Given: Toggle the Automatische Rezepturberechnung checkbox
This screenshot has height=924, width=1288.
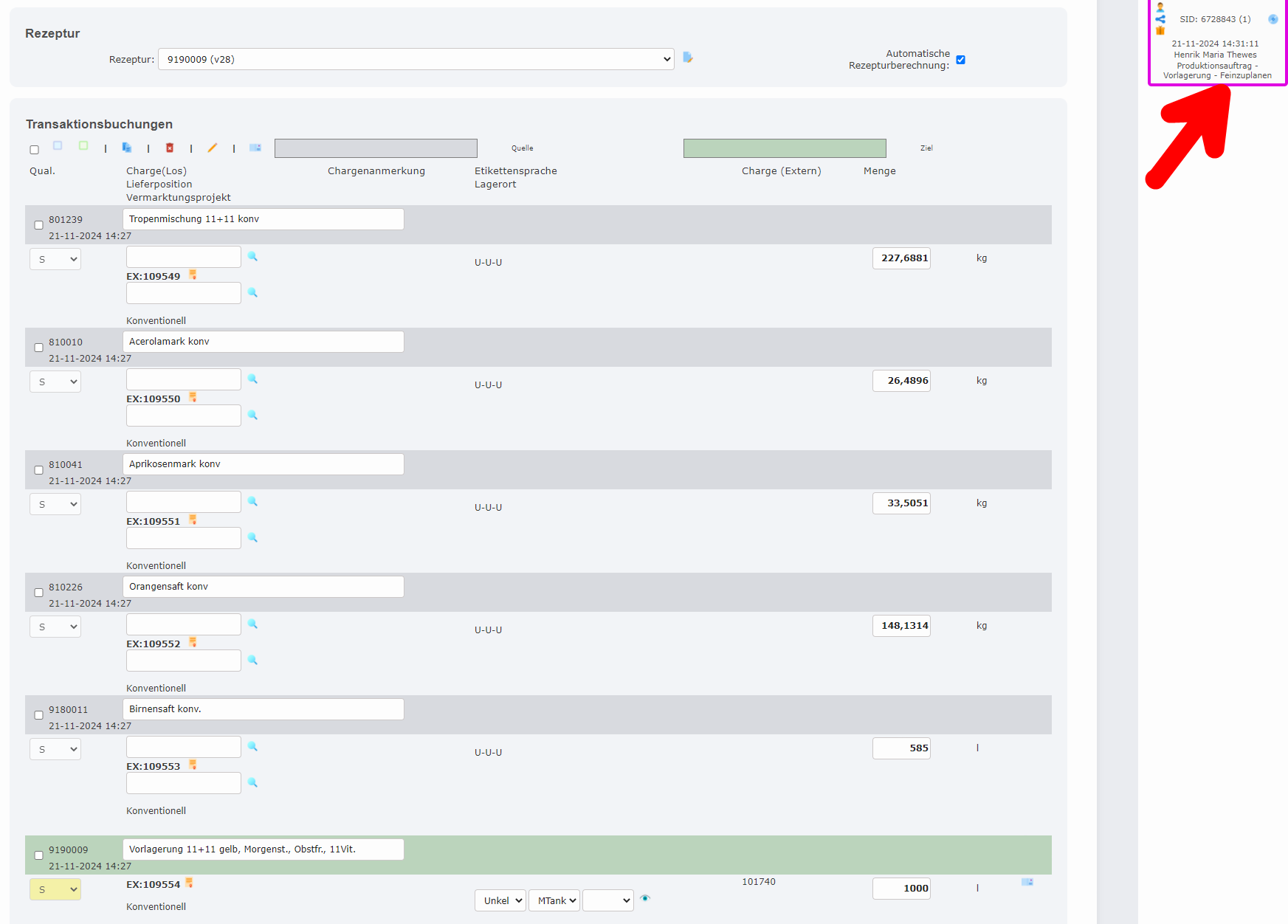Looking at the screenshot, I should click(960, 60).
